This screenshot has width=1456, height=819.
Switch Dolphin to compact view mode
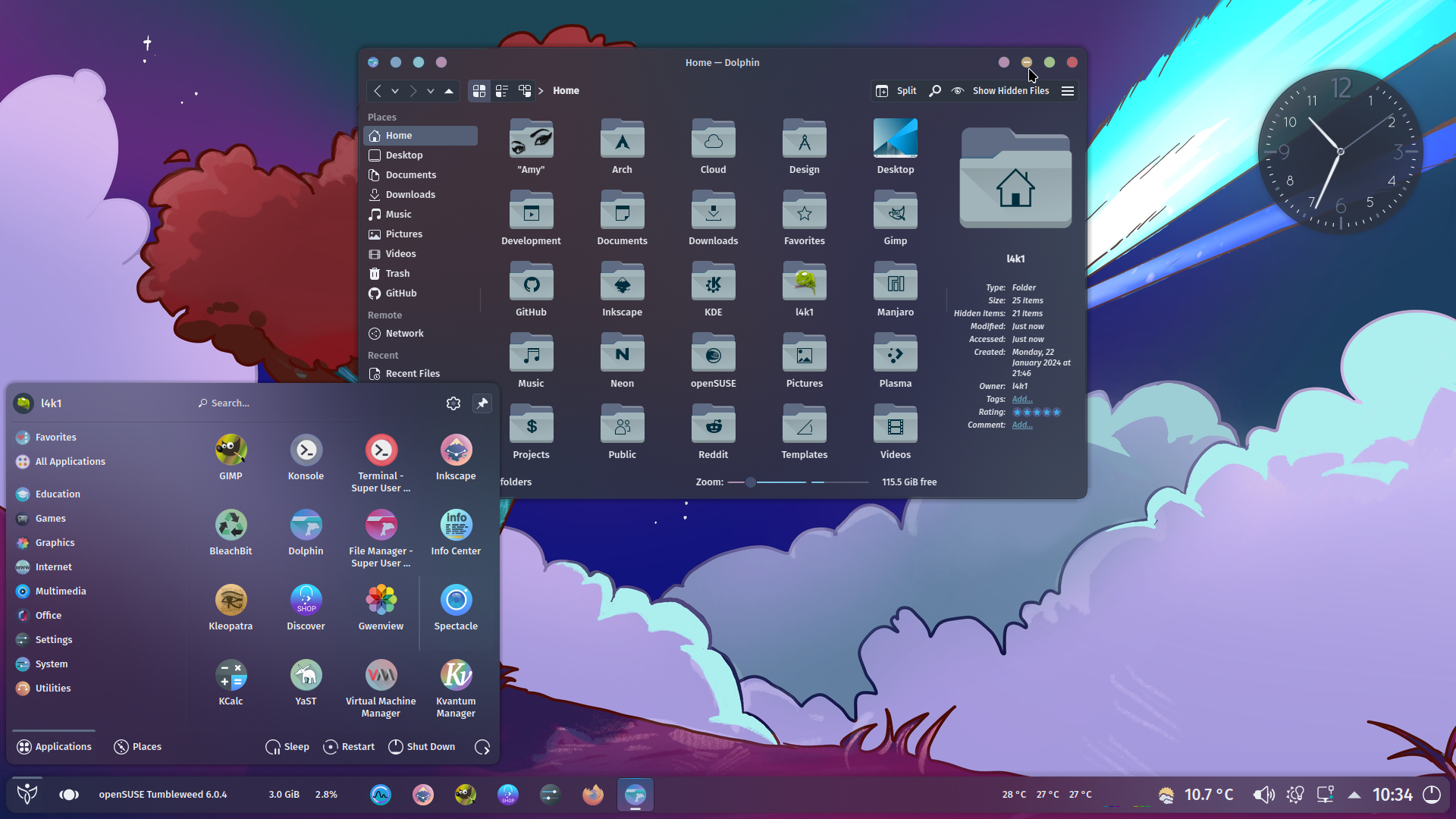[x=502, y=91]
